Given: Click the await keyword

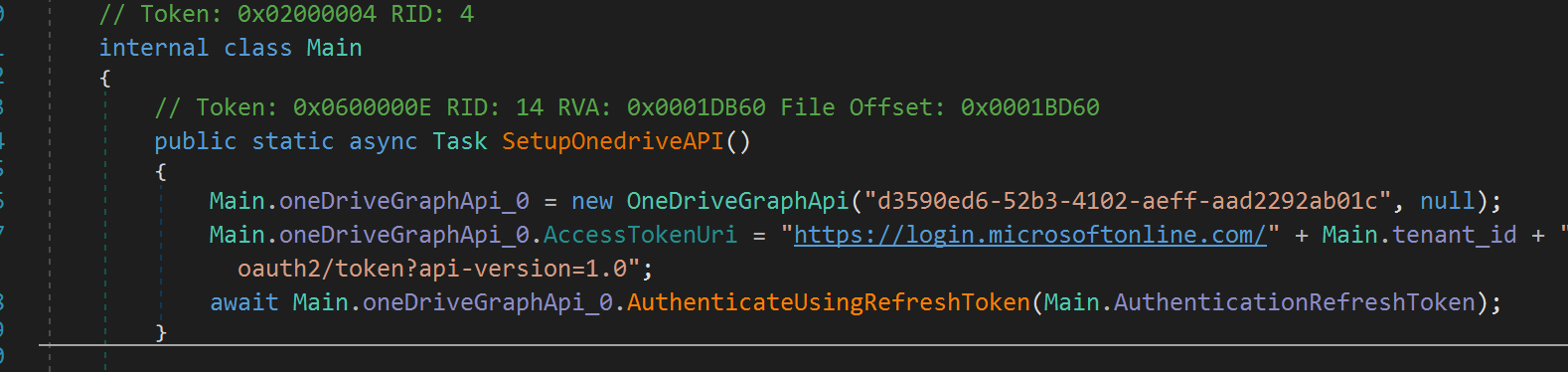Looking at the screenshot, I should tap(243, 302).
